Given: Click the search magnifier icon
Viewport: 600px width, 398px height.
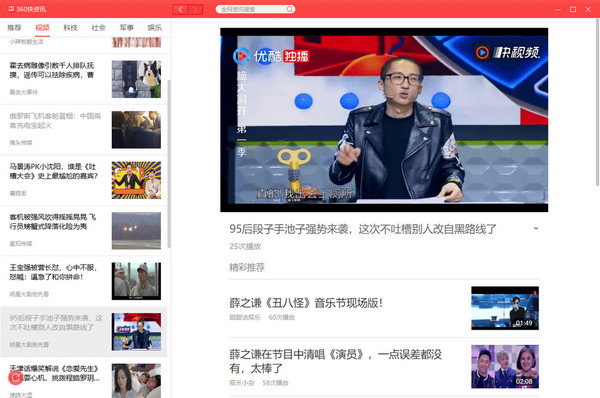Looking at the screenshot, I should coord(290,9).
